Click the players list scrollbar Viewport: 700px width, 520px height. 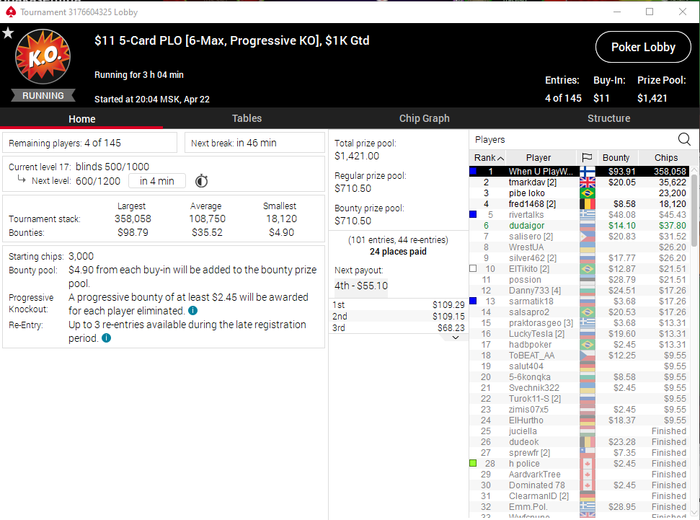695,210
